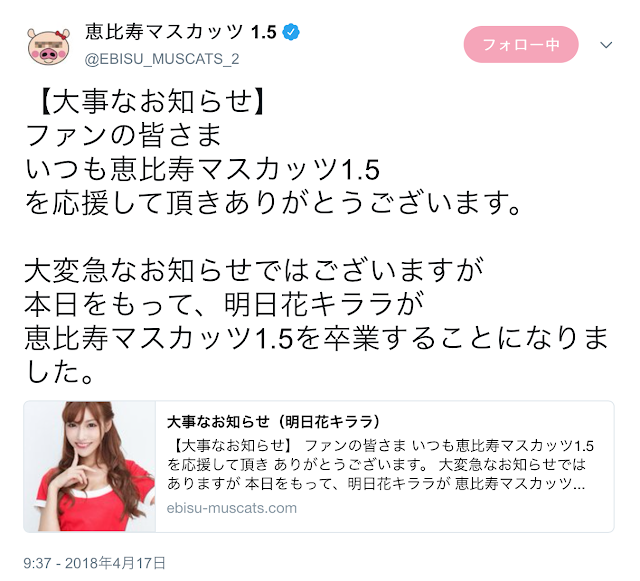Click the pig avatar profile picture
The width and height of the screenshot is (640, 581).
49,47
